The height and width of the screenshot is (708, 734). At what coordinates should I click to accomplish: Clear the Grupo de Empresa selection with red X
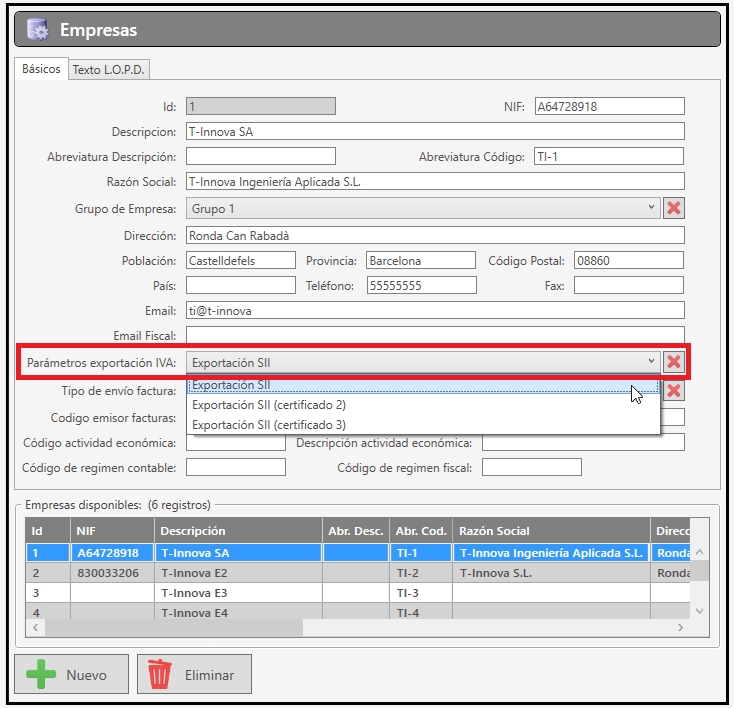[x=674, y=208]
